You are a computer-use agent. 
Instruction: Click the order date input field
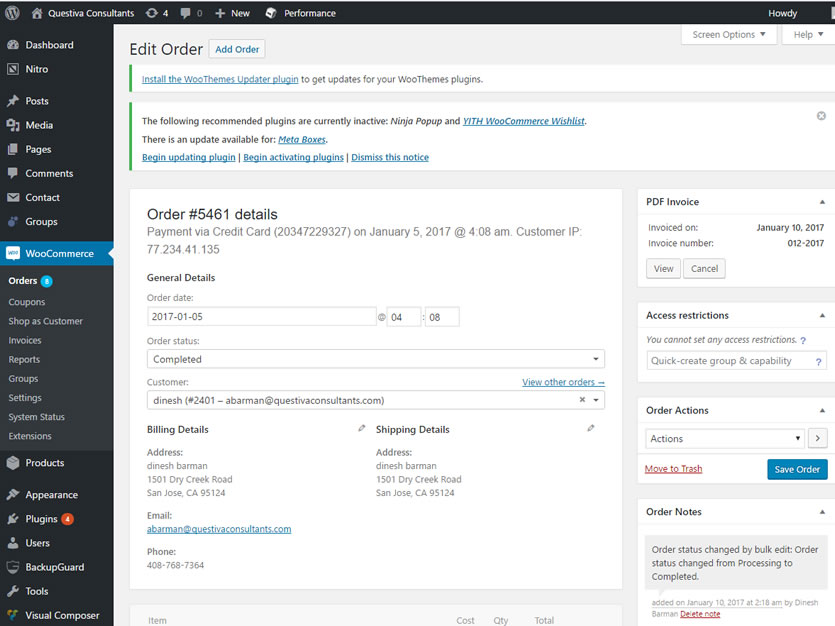tap(261, 317)
